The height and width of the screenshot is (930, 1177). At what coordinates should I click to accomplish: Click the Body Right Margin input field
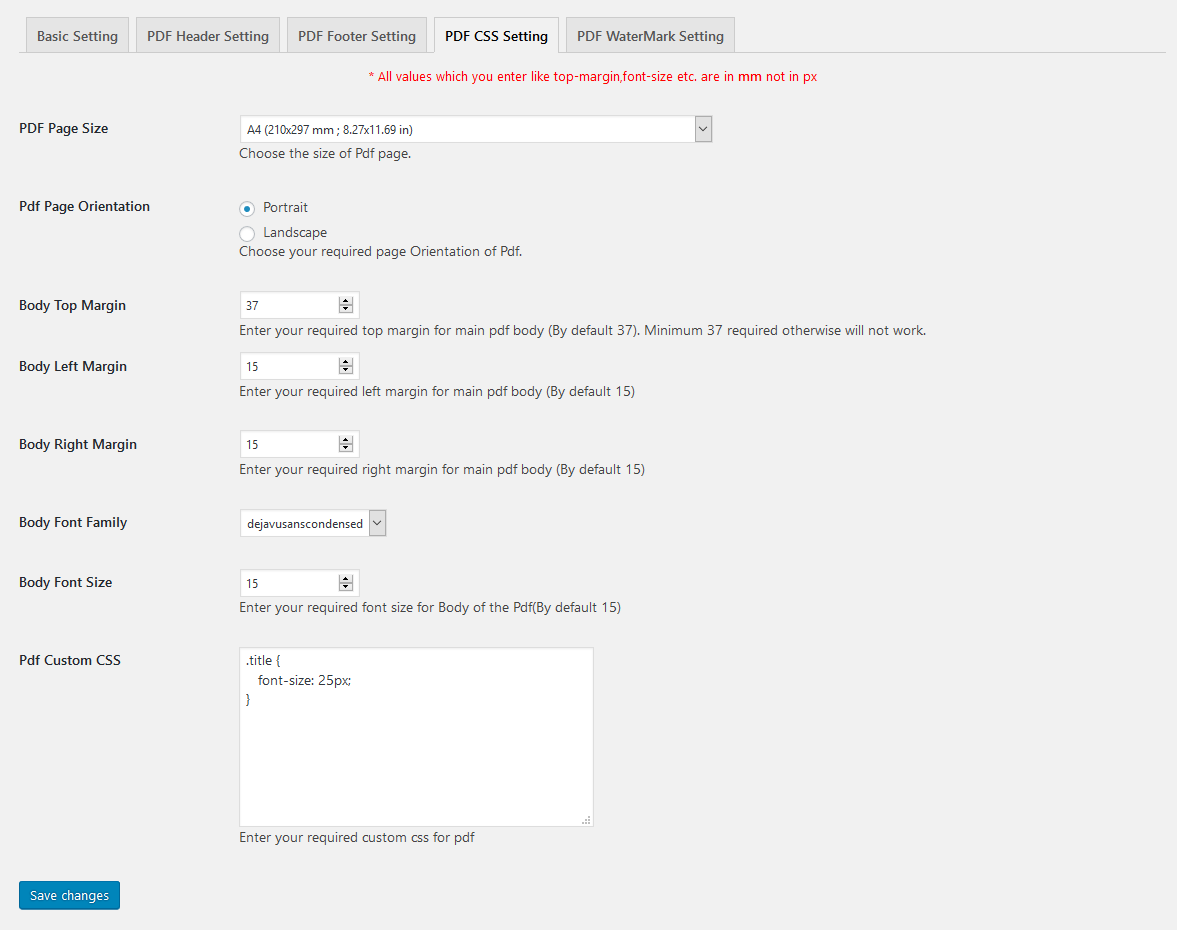tap(288, 445)
